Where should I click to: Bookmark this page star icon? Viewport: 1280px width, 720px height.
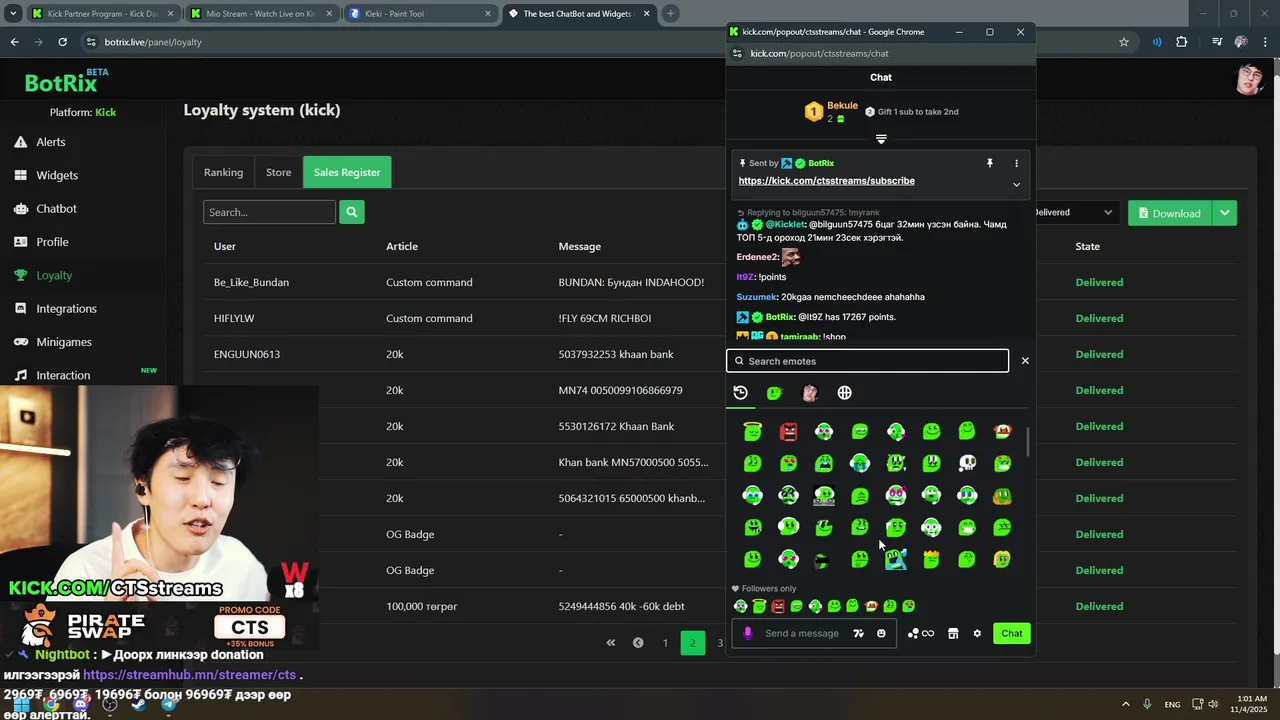[1124, 42]
